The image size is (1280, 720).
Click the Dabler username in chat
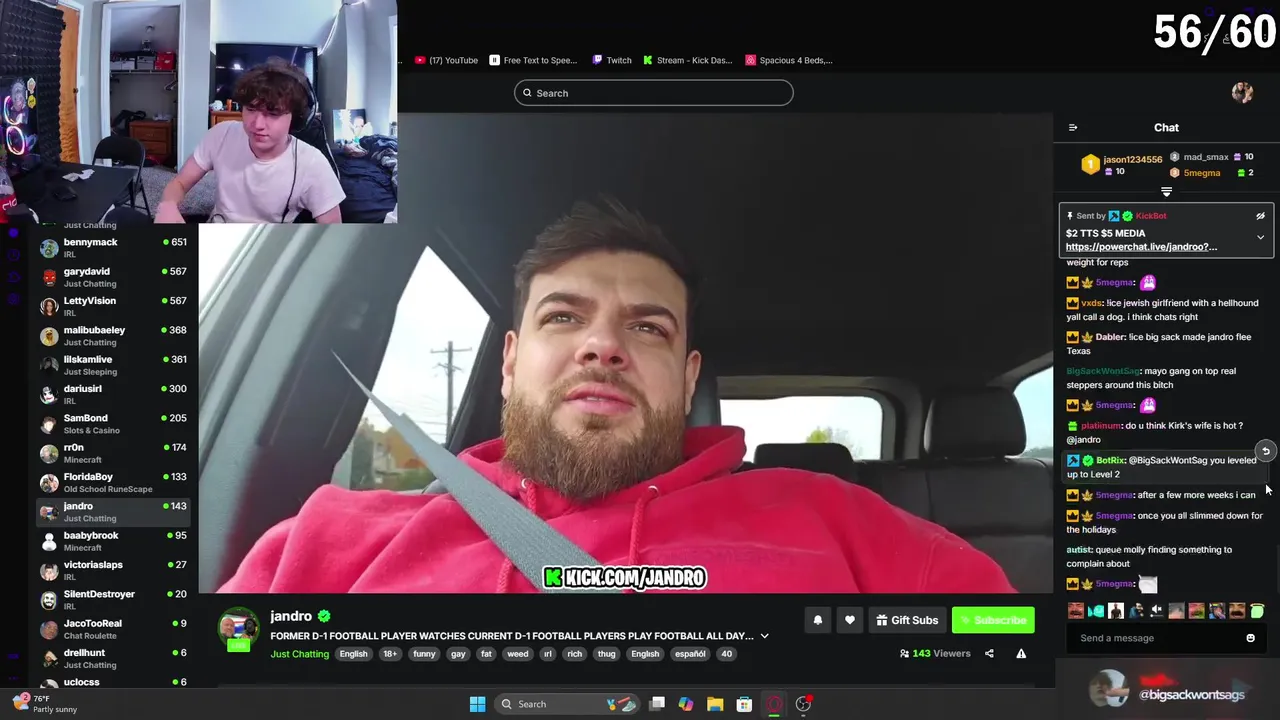point(1110,337)
